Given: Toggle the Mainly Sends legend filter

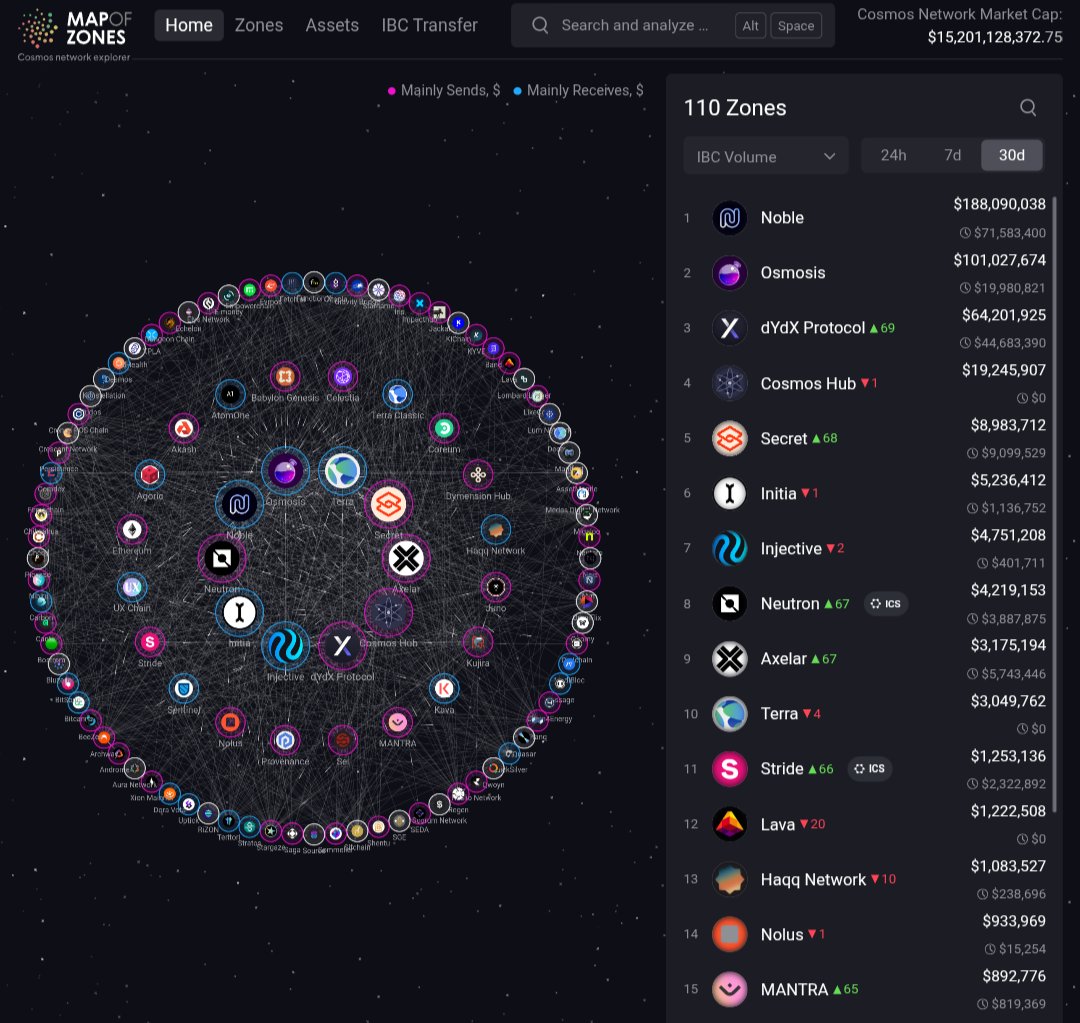Looking at the screenshot, I should pos(441,90).
